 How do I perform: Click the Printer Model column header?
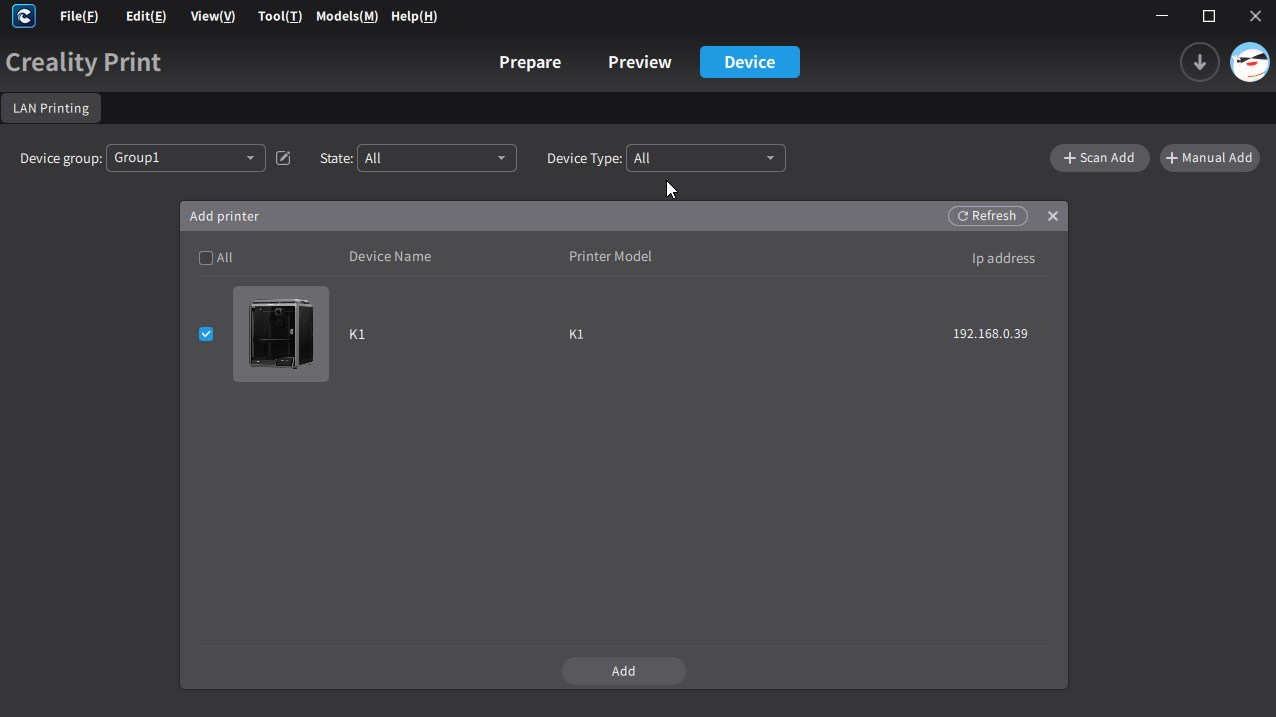click(610, 256)
